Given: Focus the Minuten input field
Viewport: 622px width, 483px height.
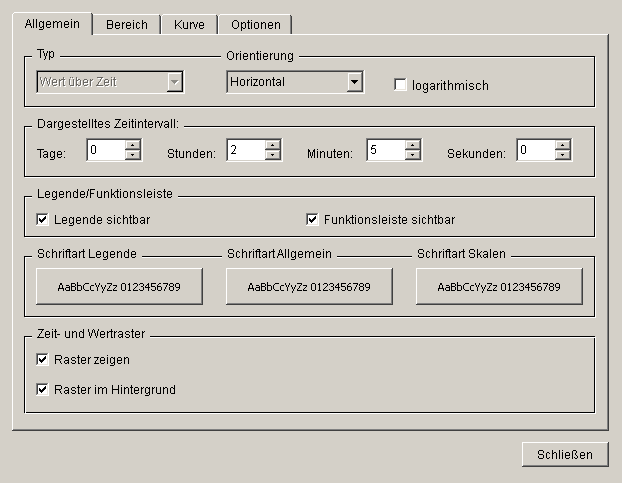Looking at the screenshot, I should tap(385, 150).
